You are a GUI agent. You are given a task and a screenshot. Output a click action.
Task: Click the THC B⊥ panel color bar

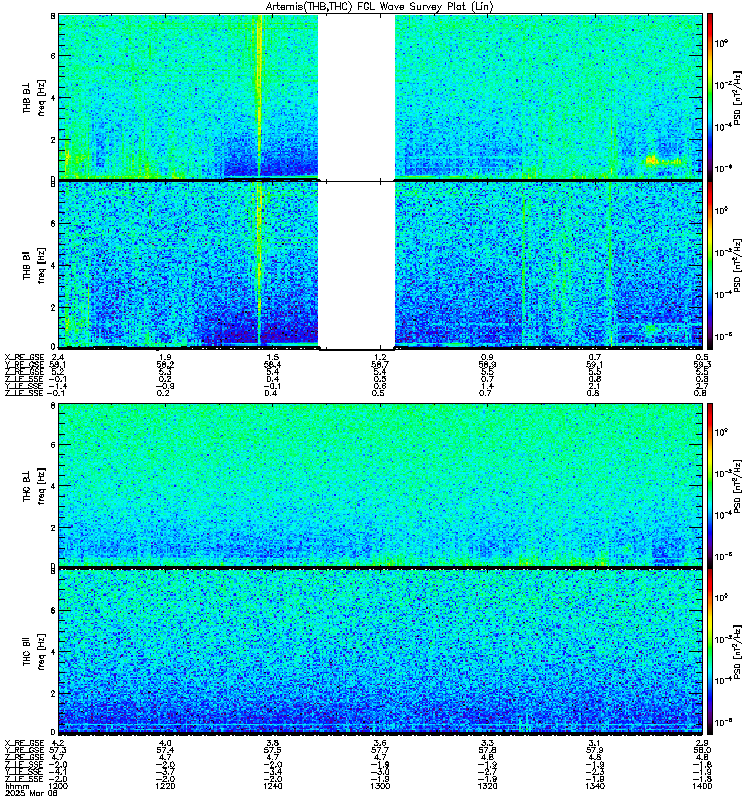click(710, 485)
